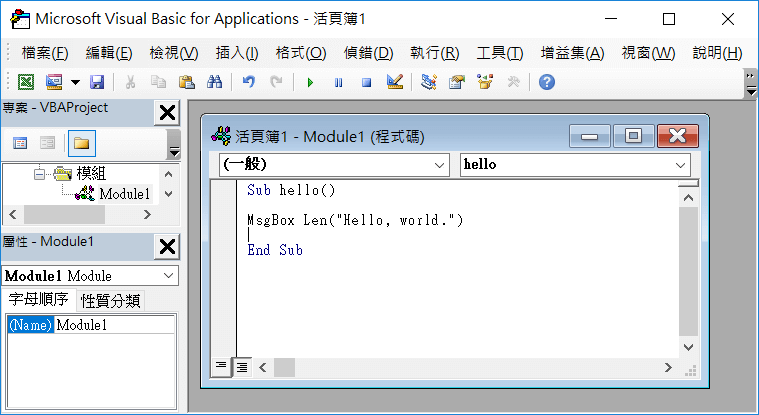Toggle Folders view in project panel
Screen dimensions: 759x415
(81, 143)
